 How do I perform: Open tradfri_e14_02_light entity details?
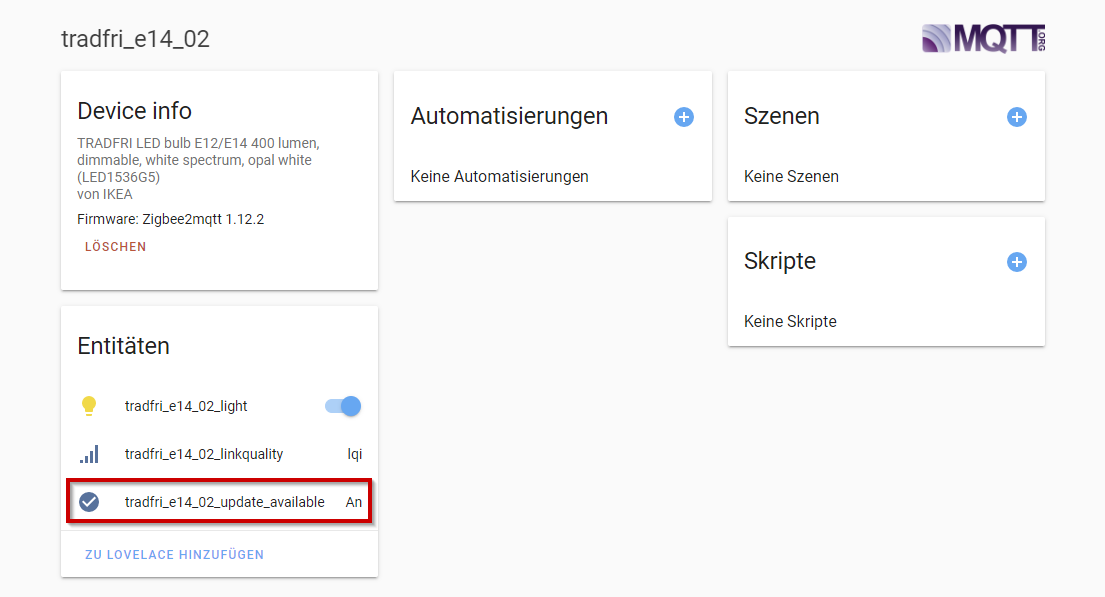coord(186,405)
